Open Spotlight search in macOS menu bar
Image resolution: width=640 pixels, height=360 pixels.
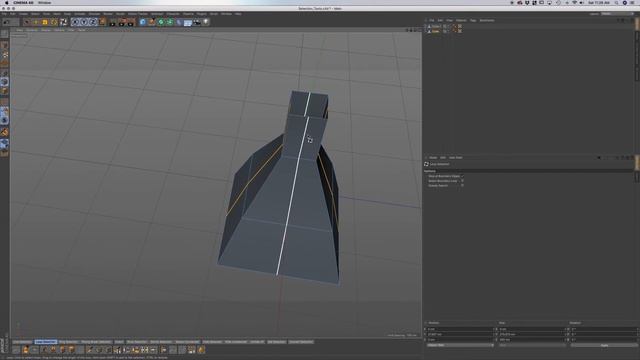click(616, 2)
